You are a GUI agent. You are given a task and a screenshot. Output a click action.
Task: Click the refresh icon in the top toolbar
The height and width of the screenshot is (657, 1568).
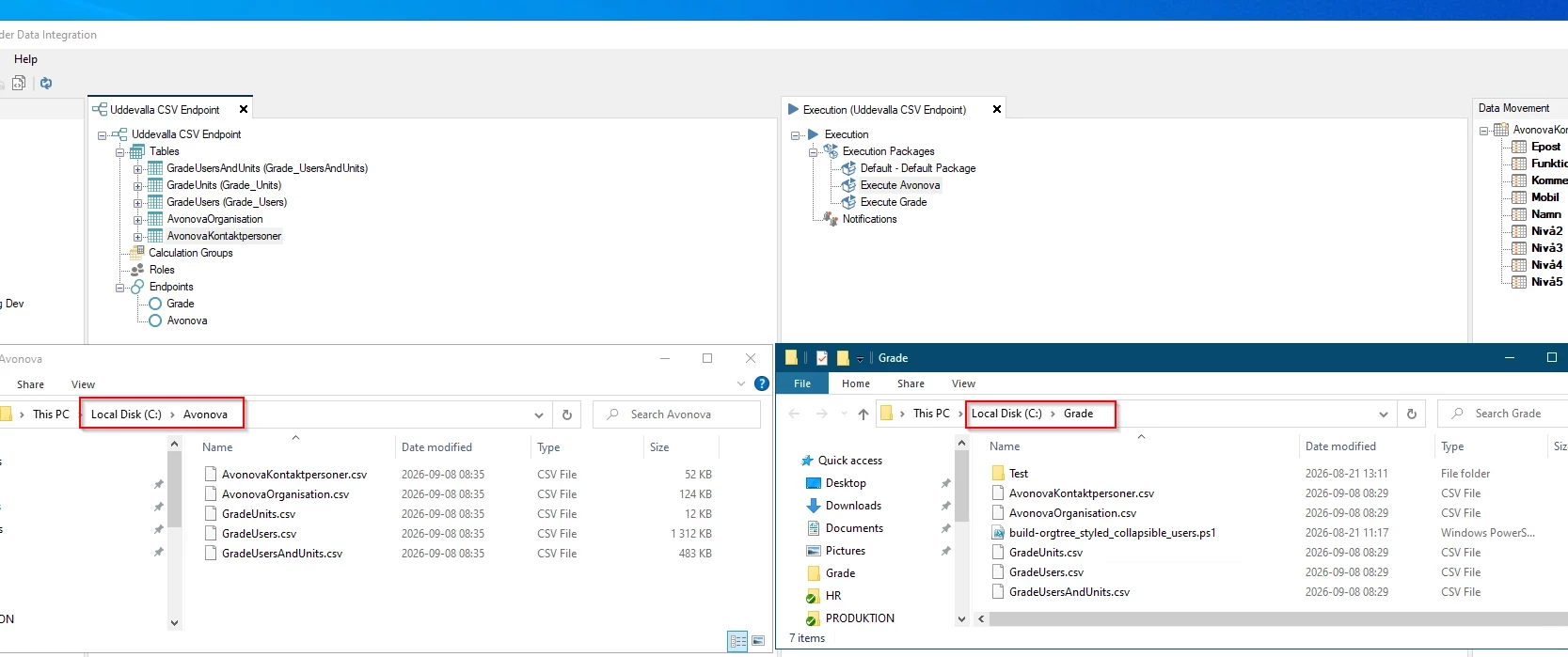(46, 84)
